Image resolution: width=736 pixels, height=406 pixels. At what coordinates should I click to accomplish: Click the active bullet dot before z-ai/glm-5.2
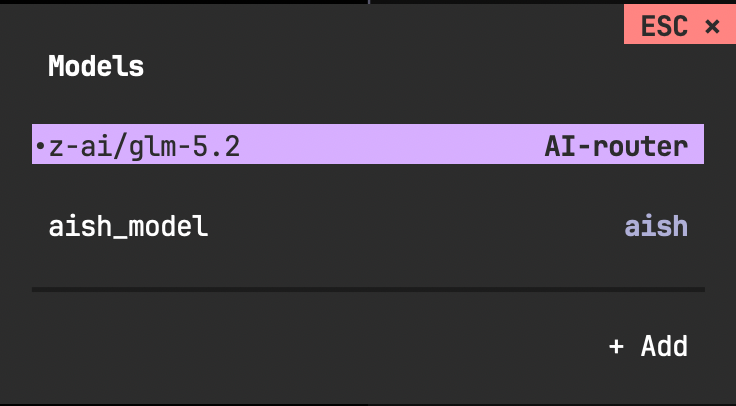40,146
